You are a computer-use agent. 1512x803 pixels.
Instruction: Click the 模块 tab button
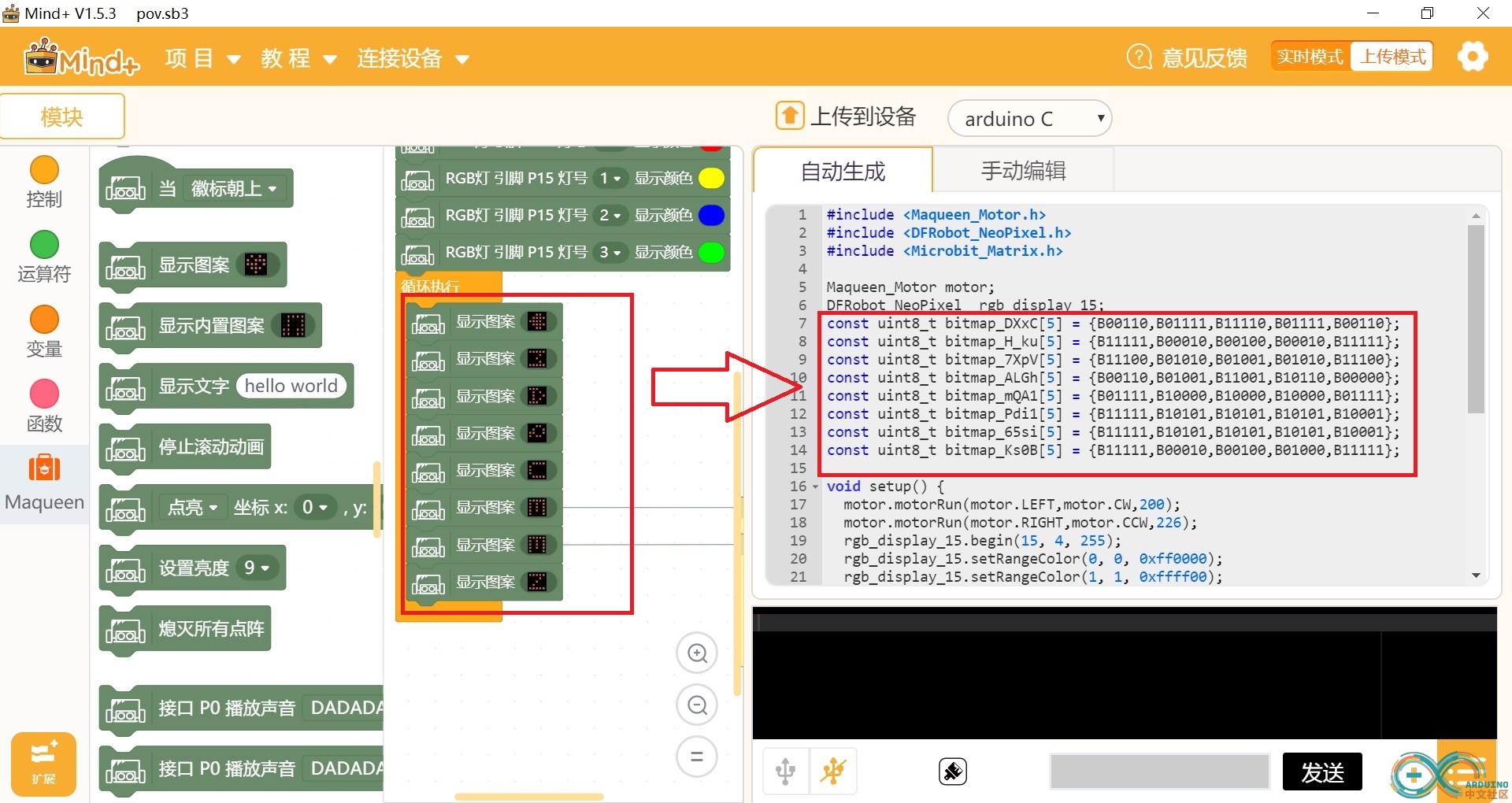click(x=62, y=117)
